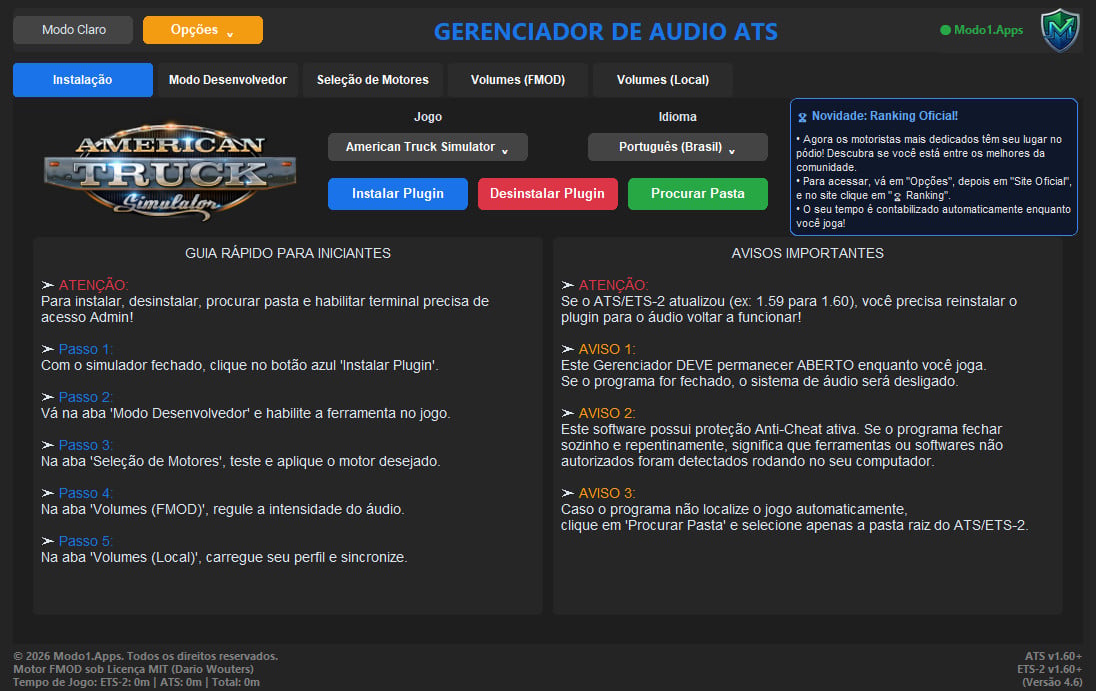Click the red ATENÇÃO: label in important notices
The height and width of the screenshot is (691, 1096).
[614, 285]
